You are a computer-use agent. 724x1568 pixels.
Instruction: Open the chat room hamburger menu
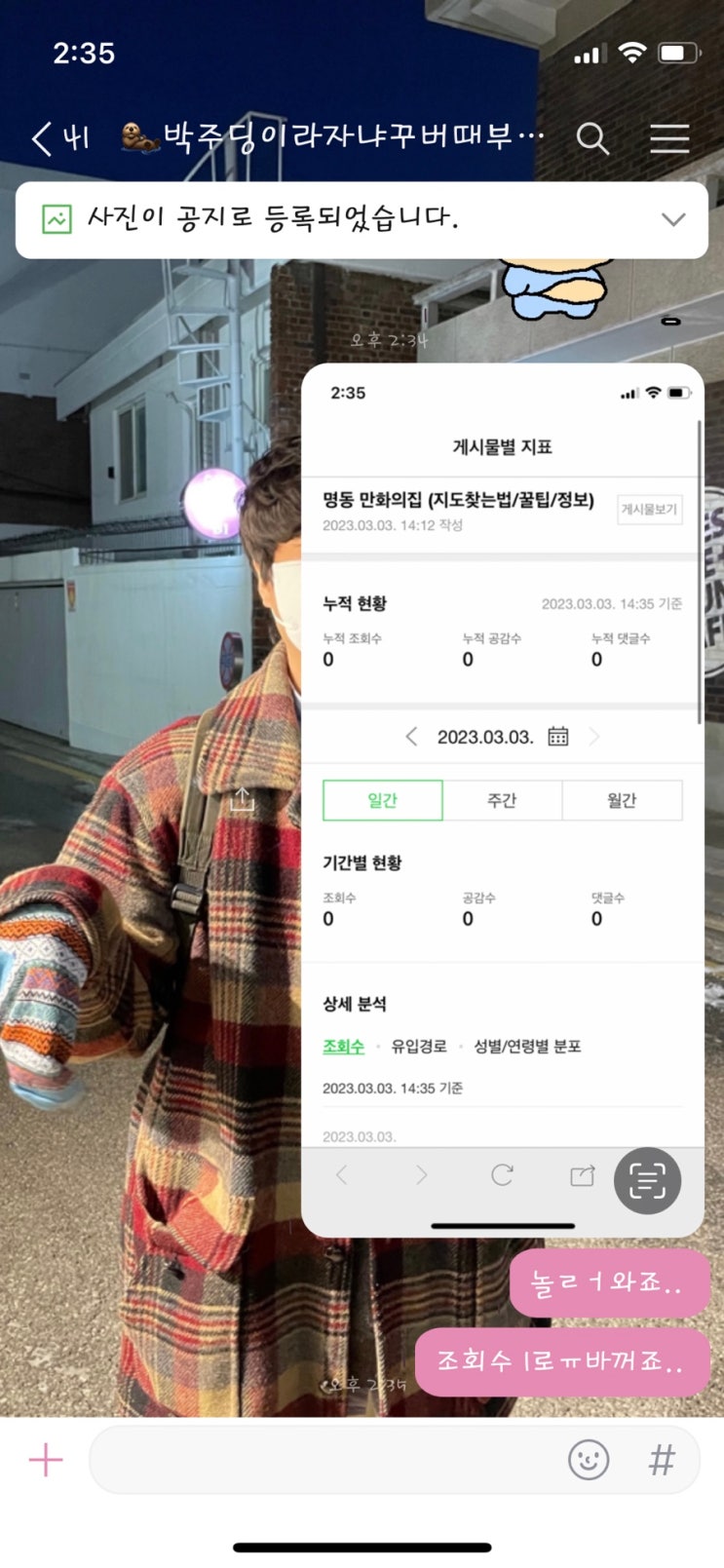(x=669, y=138)
